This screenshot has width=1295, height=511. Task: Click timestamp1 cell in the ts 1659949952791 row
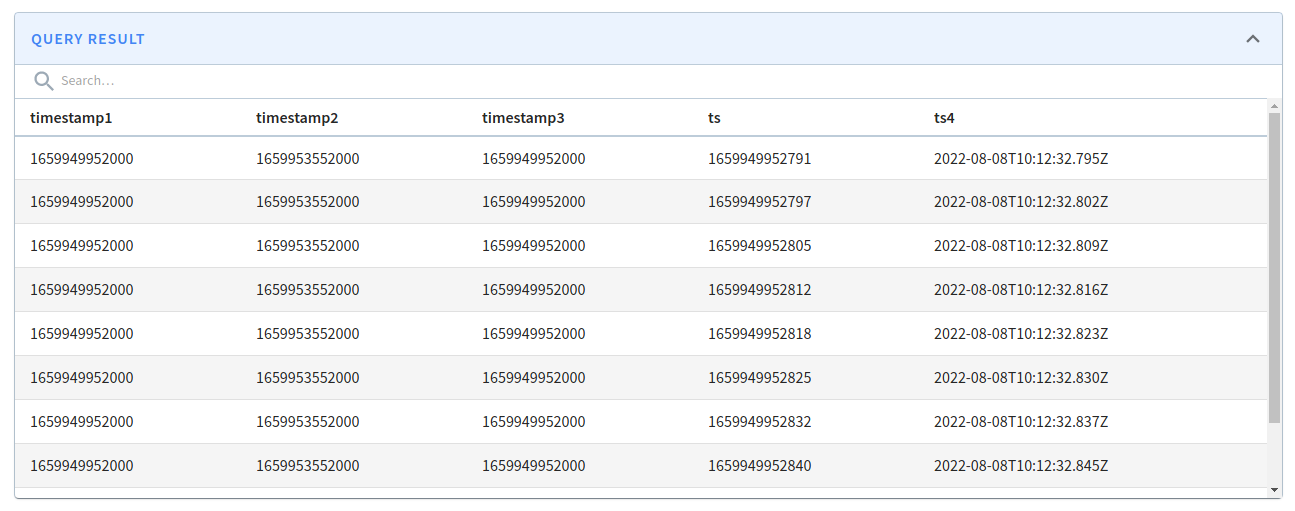[81, 158]
